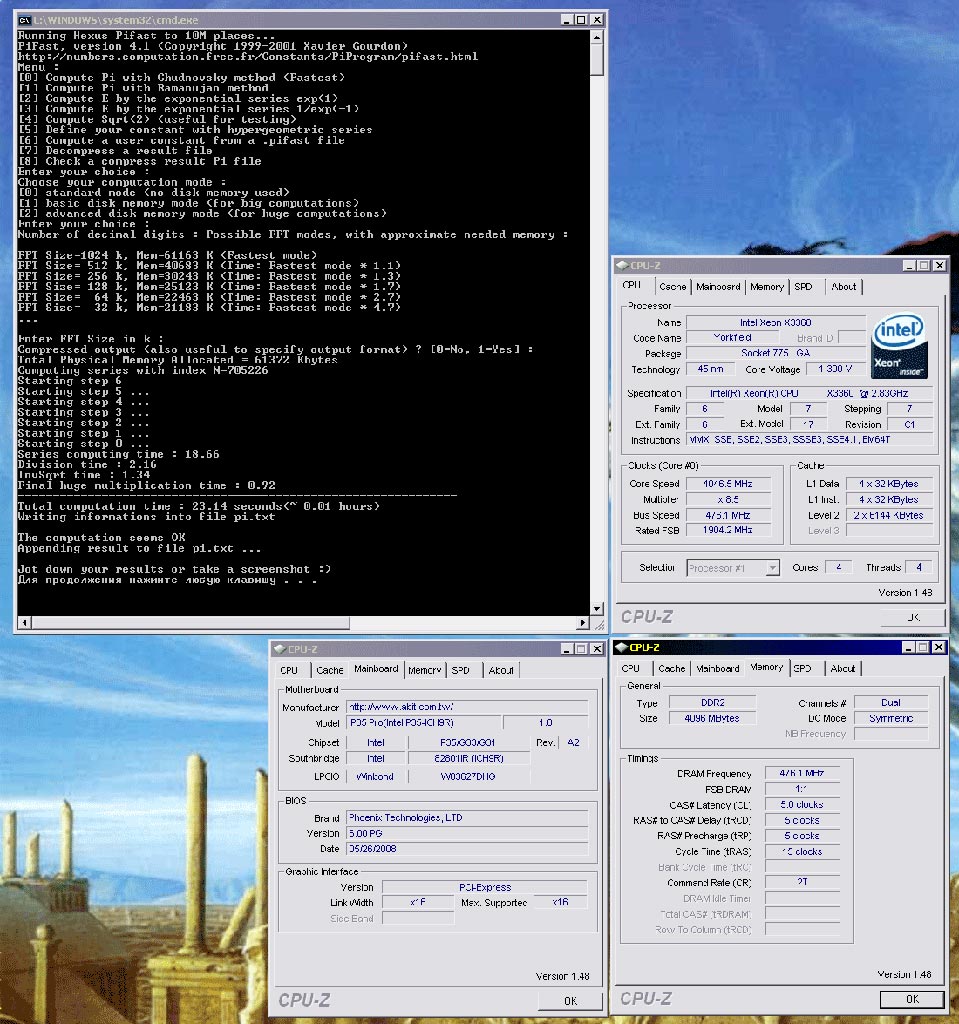Click the BIOS Date field
959x1024 pixels.
467,849
